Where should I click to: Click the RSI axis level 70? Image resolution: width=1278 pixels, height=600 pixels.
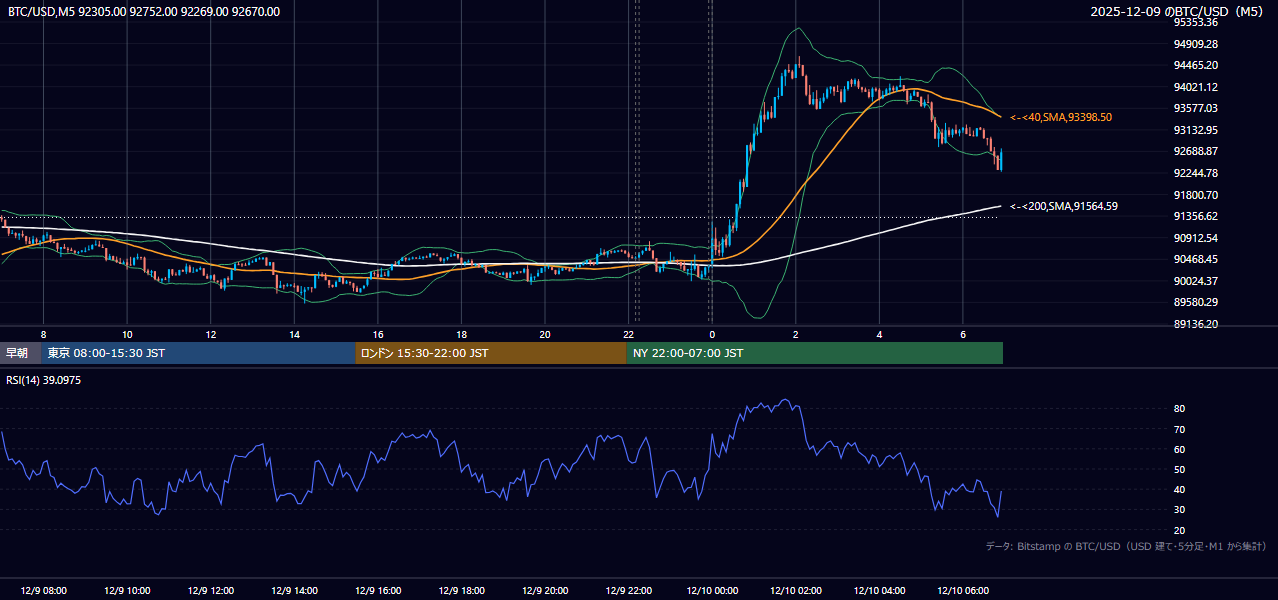pos(1180,429)
